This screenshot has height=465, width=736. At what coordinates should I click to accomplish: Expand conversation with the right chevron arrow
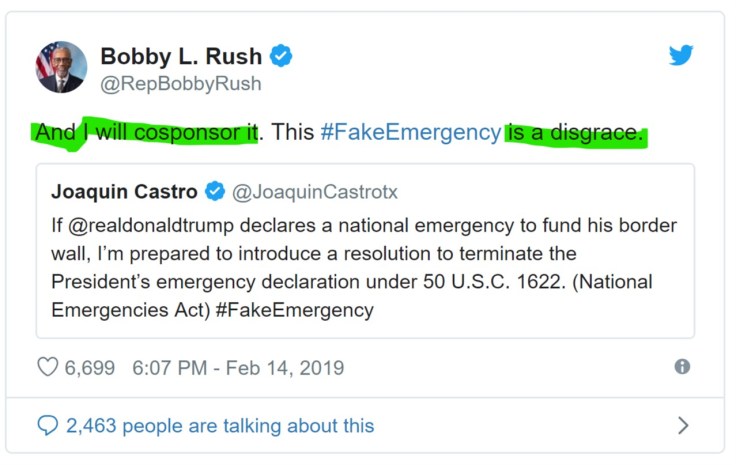tap(683, 426)
